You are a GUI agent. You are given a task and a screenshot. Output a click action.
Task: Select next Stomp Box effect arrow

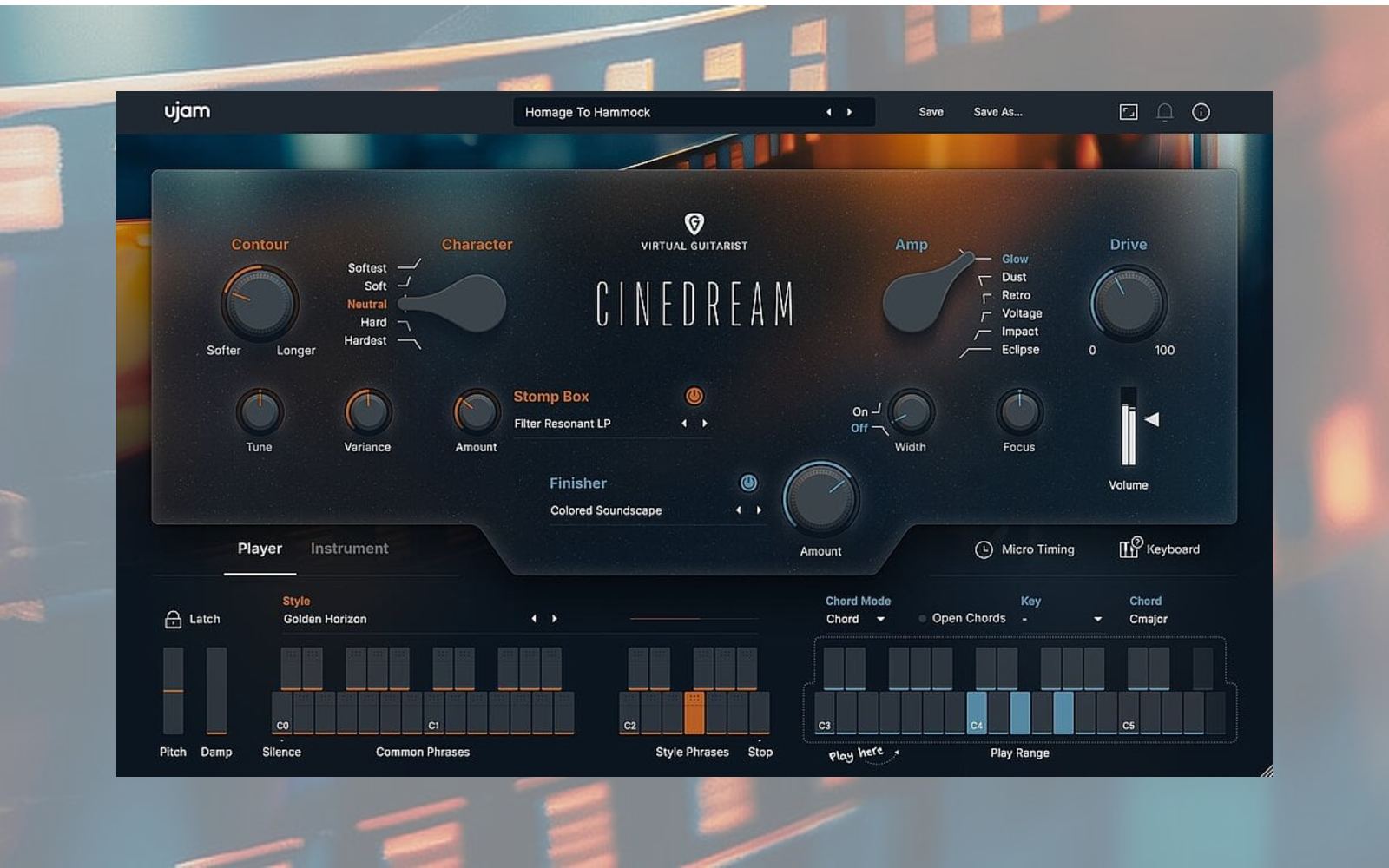705,424
